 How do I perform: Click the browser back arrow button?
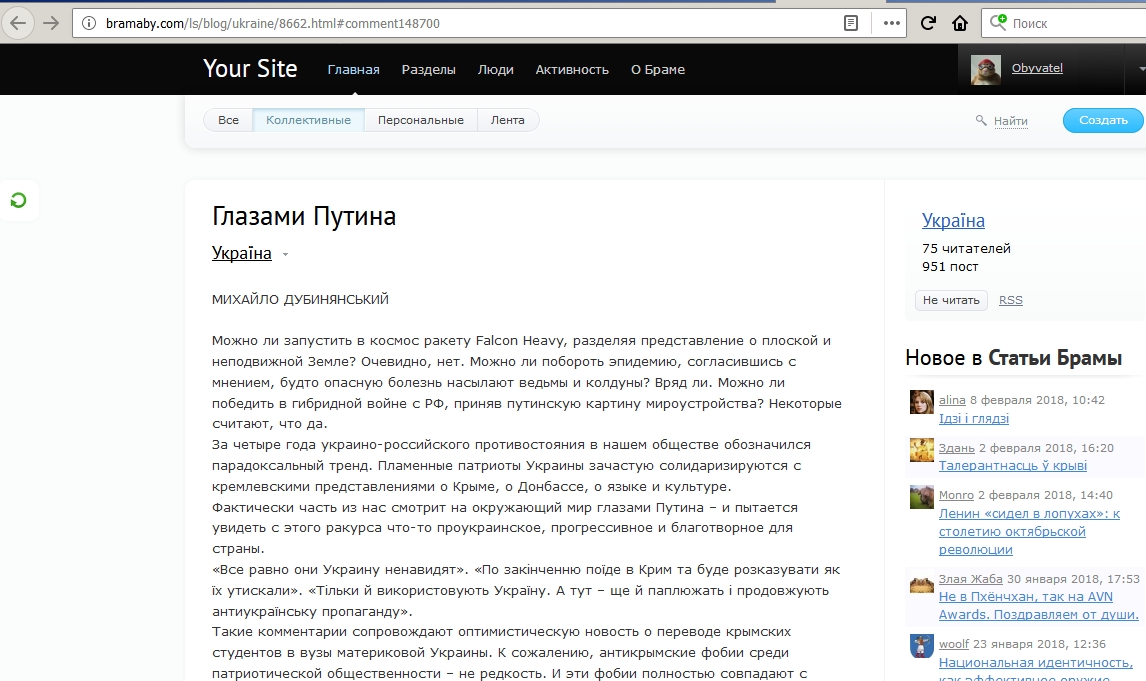(18, 22)
